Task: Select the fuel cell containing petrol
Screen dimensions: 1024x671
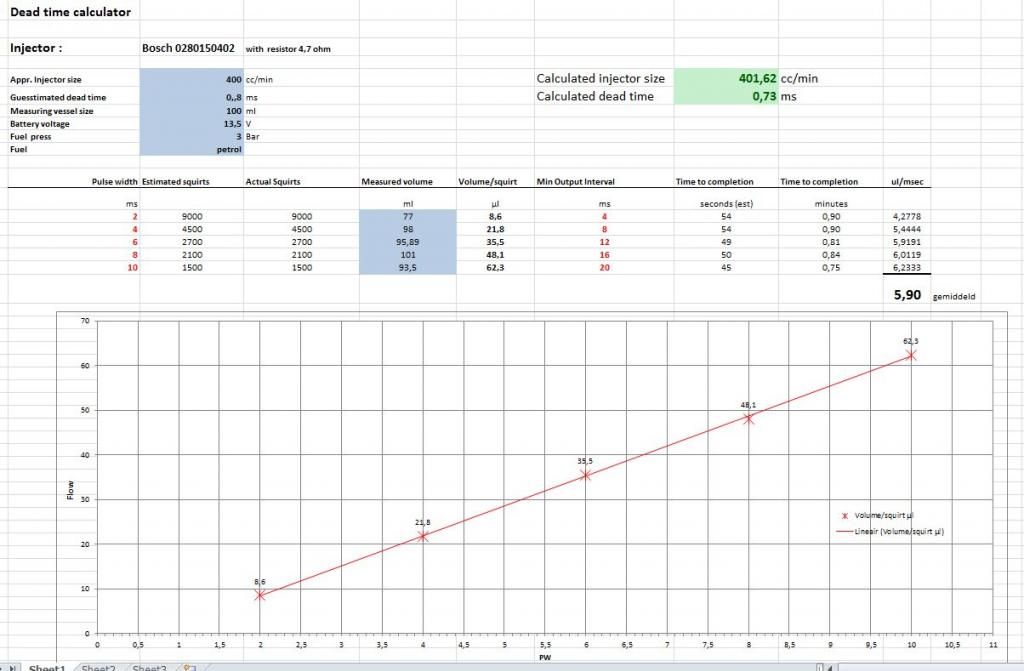Action: click(191, 149)
